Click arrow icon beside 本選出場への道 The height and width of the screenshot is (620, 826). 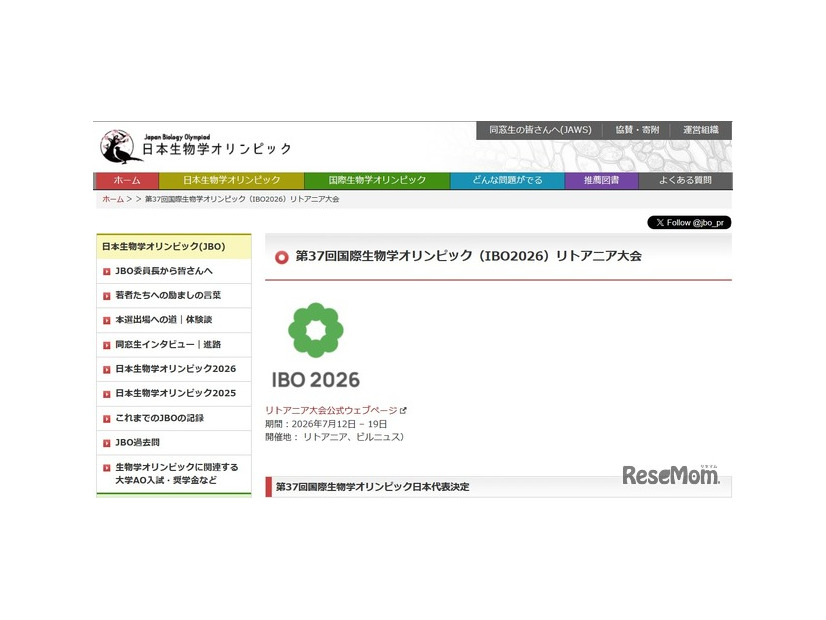click(106, 321)
